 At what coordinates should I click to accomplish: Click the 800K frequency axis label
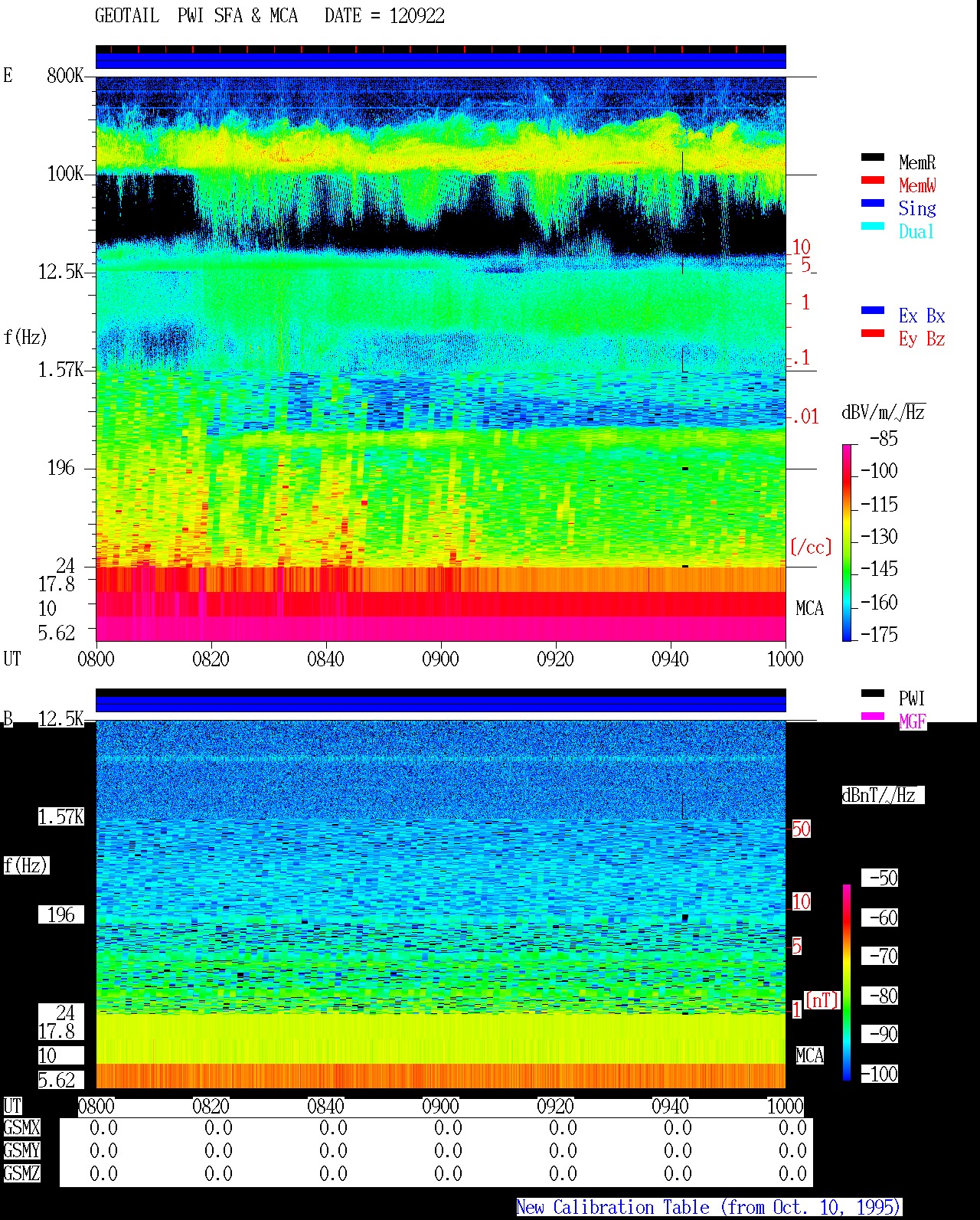coord(65,75)
